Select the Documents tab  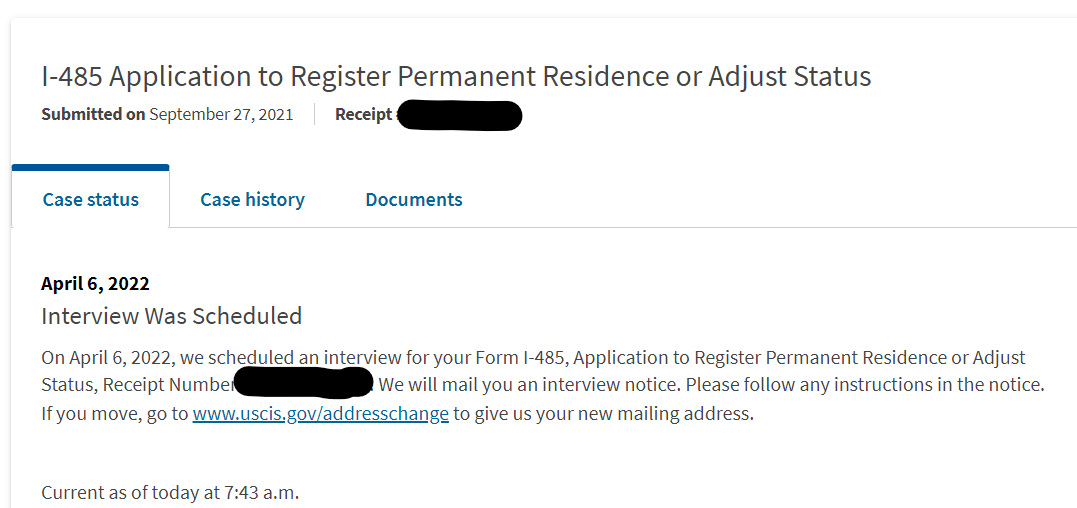click(414, 200)
